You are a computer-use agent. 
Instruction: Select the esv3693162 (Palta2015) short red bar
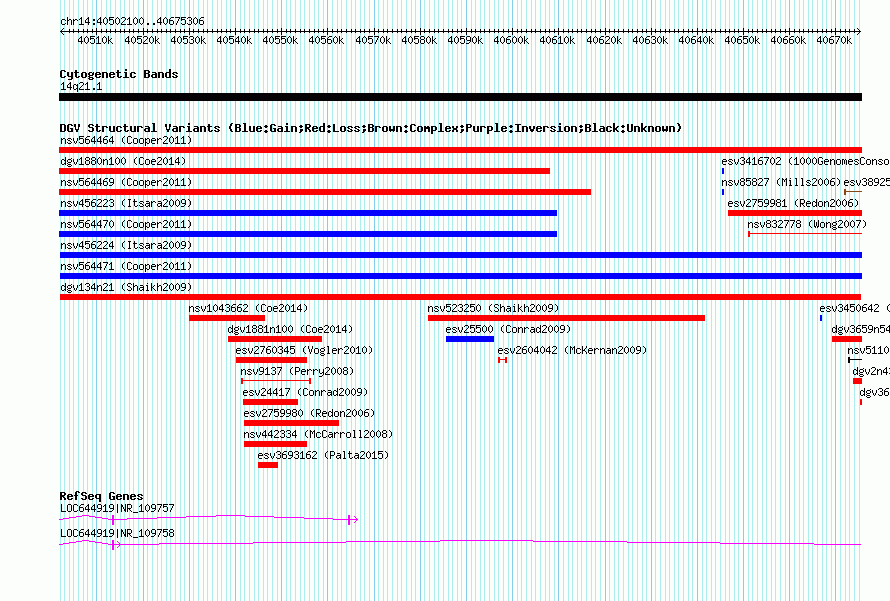(268, 465)
